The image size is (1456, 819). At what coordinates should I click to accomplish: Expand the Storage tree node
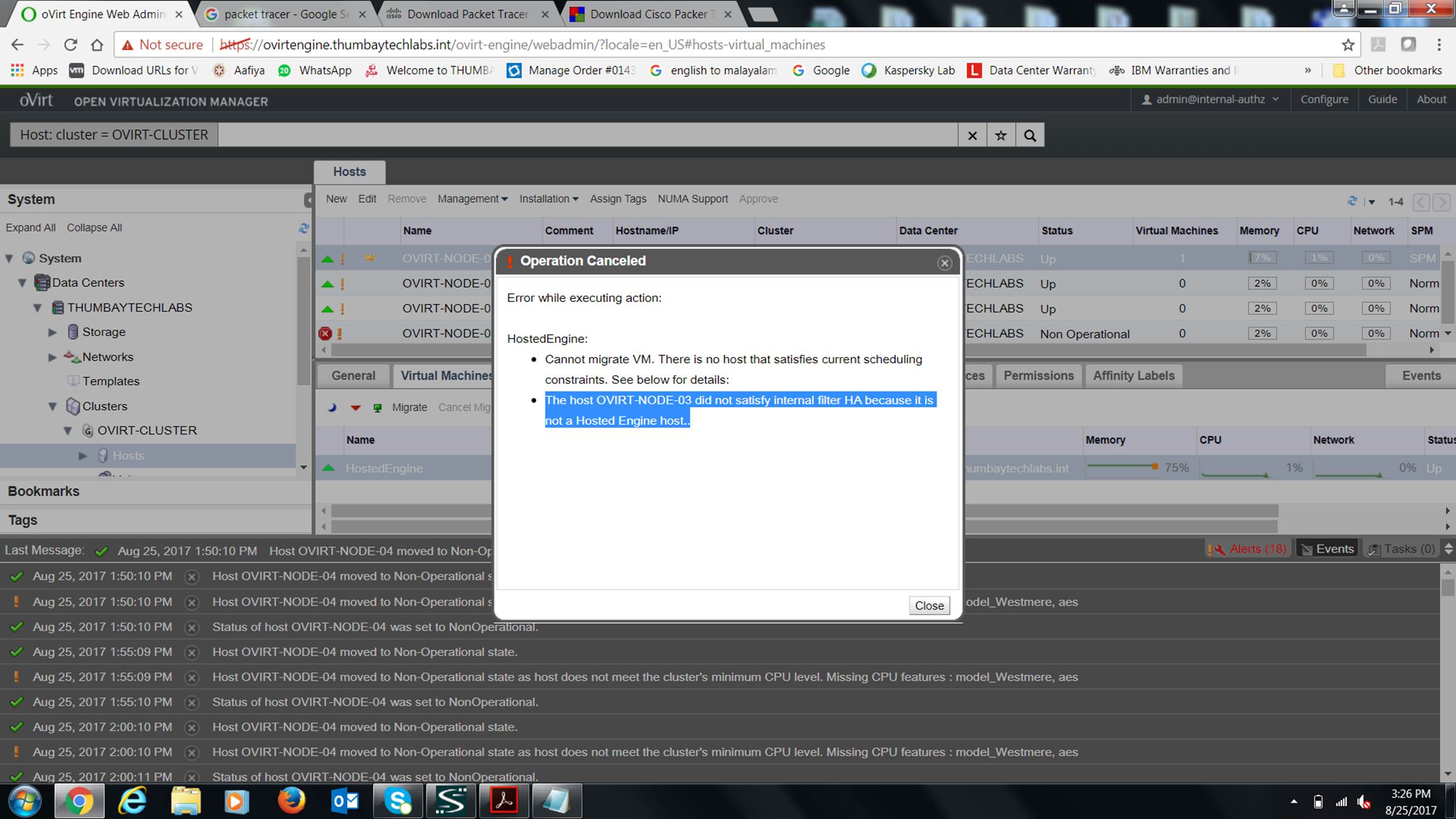53,332
